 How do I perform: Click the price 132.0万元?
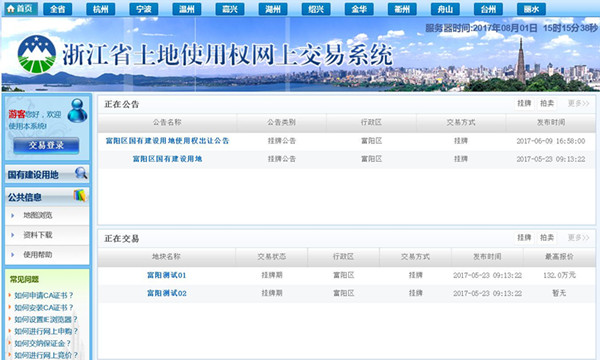559,275
